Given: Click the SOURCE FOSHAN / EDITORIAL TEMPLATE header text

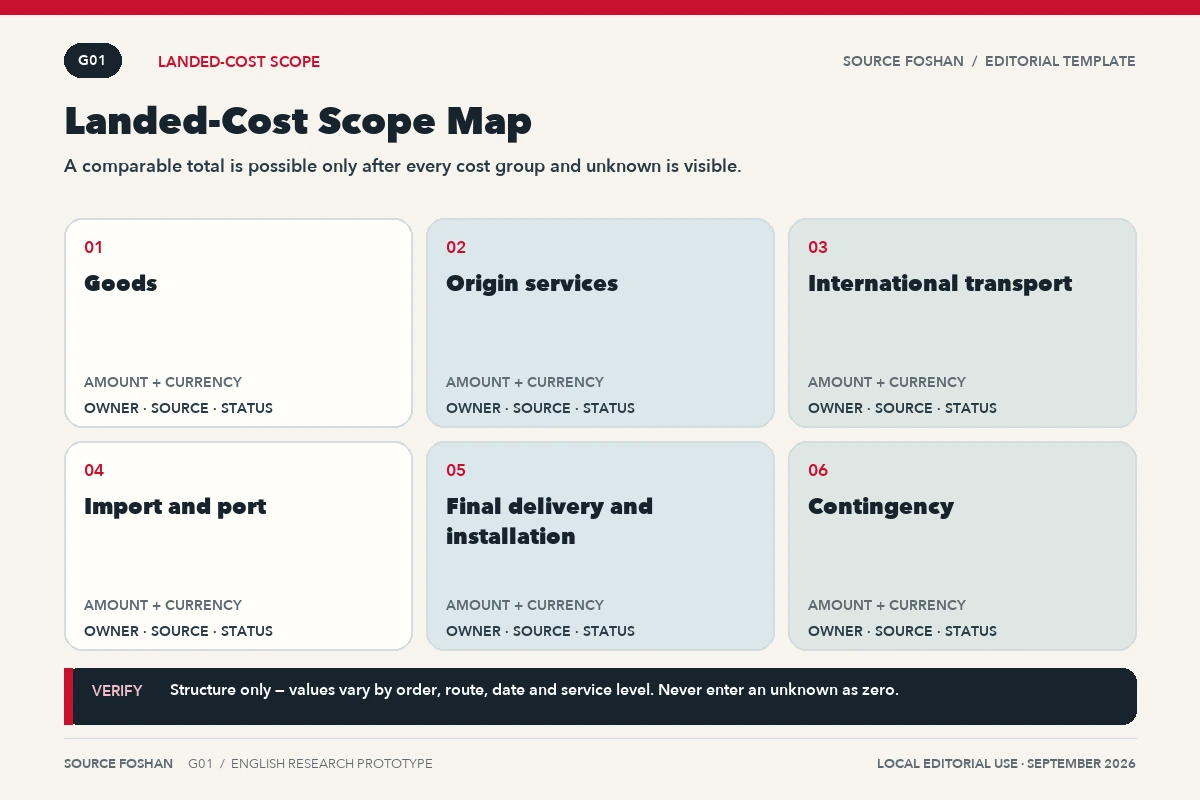Looking at the screenshot, I should coord(989,61).
